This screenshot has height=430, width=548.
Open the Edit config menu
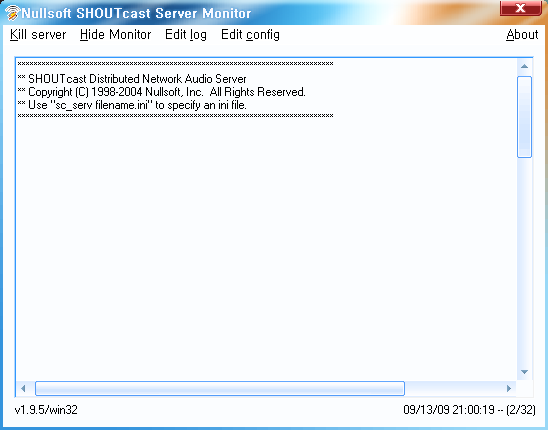click(x=250, y=35)
